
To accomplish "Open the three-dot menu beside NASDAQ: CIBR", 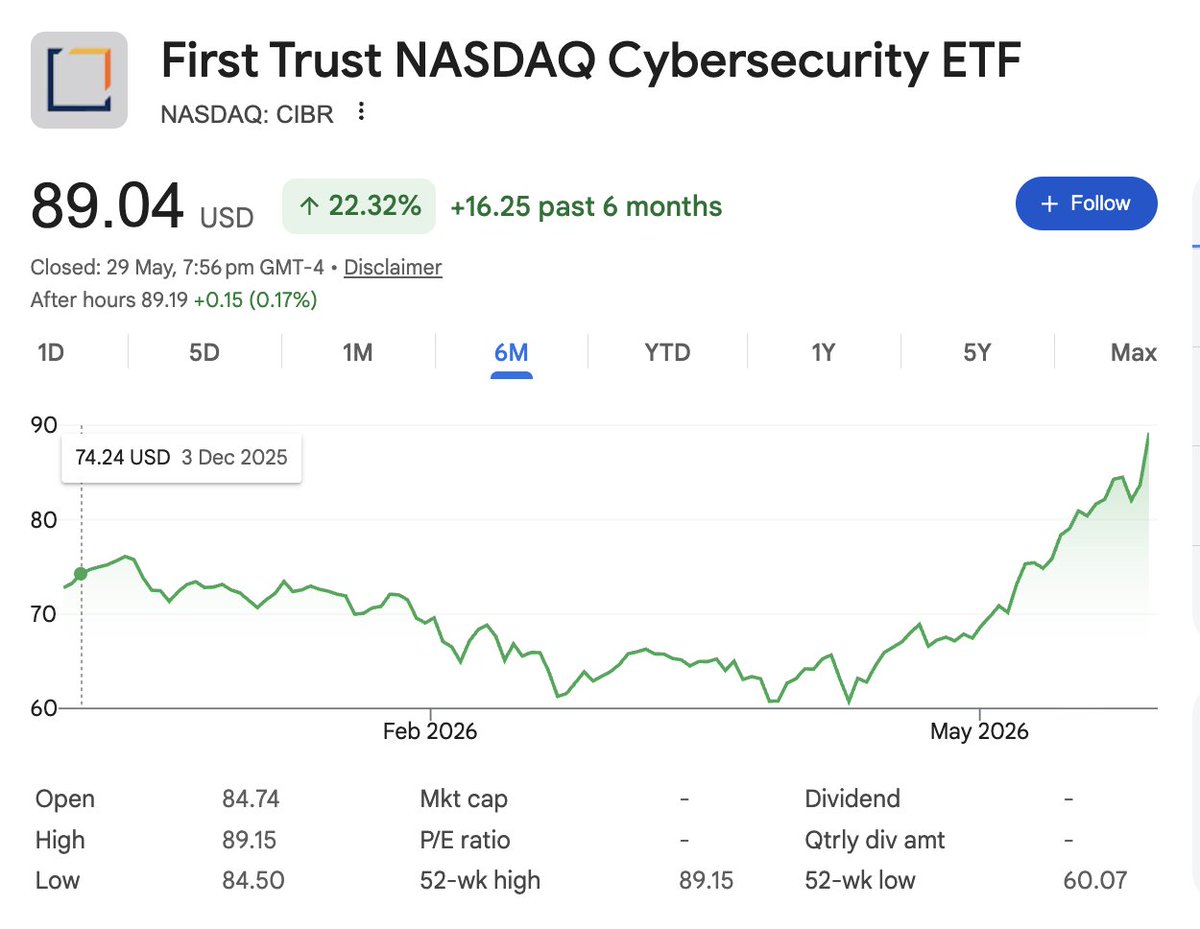I will pyautogui.click(x=362, y=112).
